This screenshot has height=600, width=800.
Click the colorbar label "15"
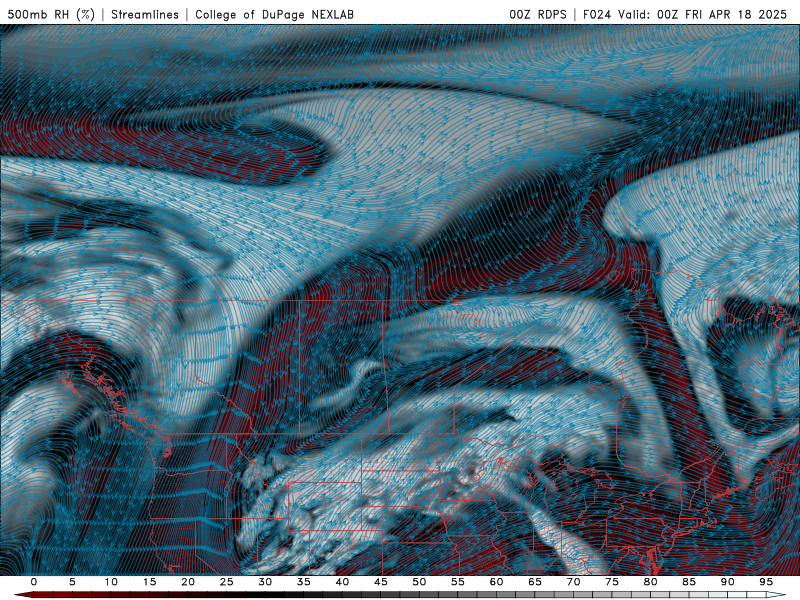coord(149,582)
